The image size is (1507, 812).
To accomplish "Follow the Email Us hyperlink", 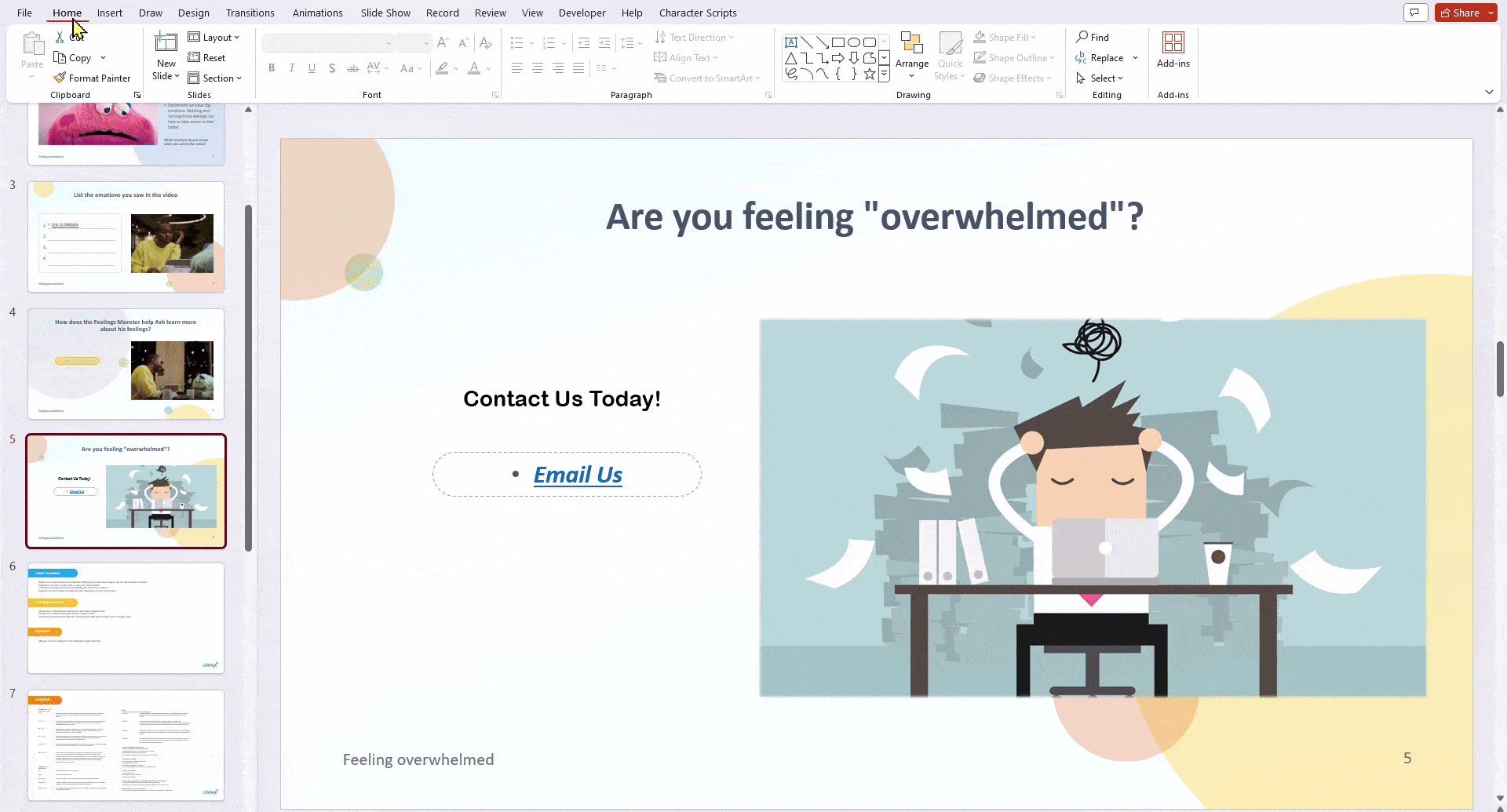I will (578, 474).
